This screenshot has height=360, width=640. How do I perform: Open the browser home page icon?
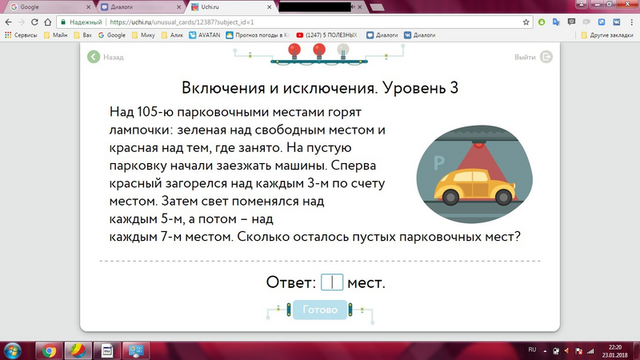pos(48,22)
